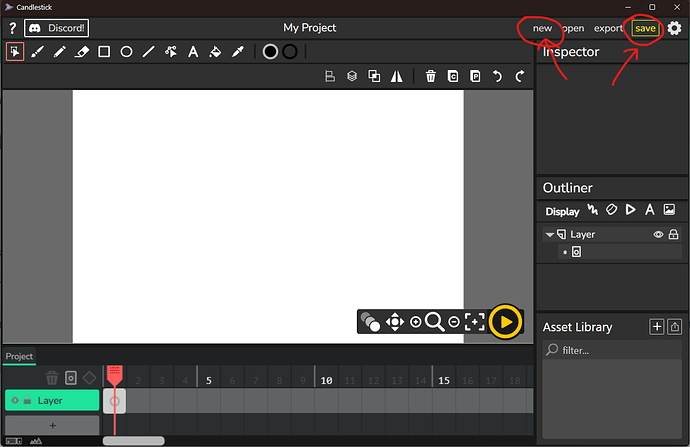The height and width of the screenshot is (447, 690).
Task: Toggle onion skinning icon near canvas controls
Action: (371, 322)
